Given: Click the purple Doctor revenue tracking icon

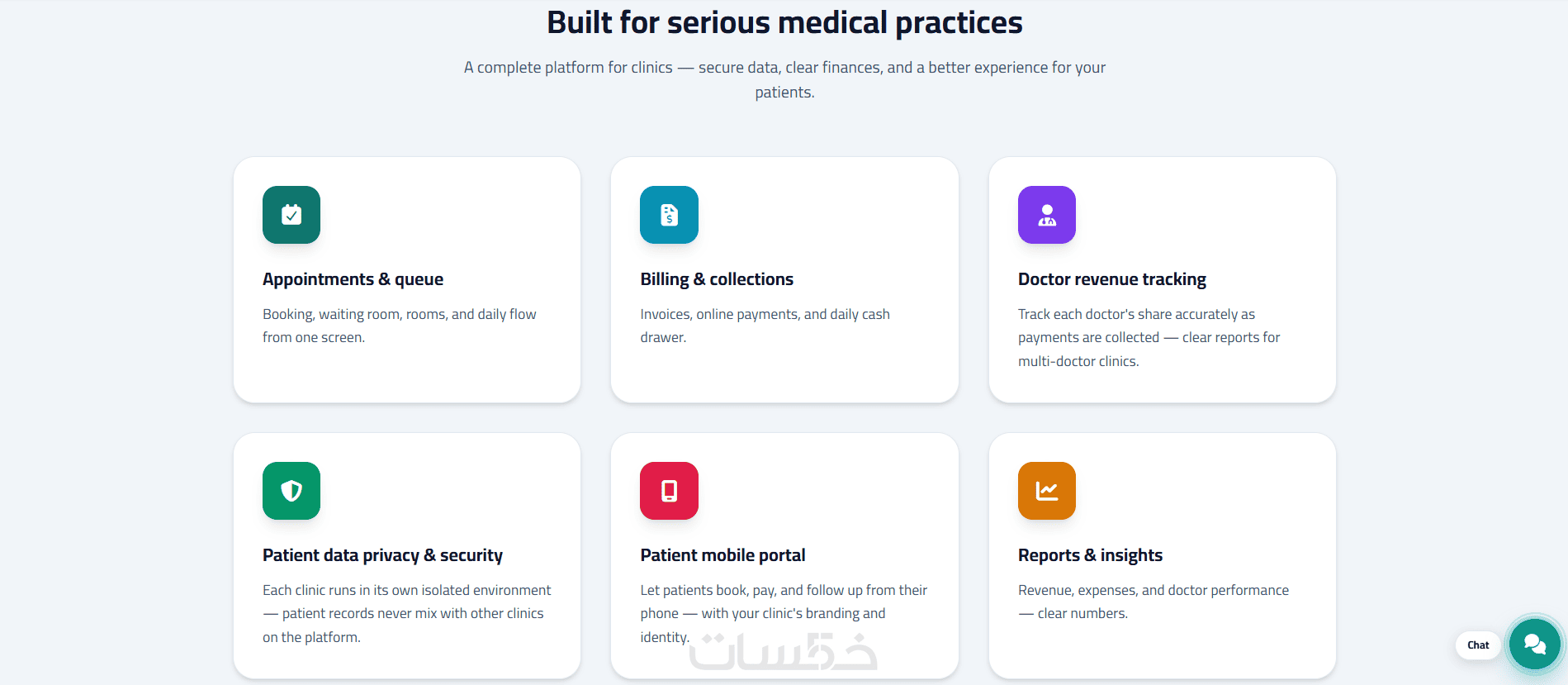Looking at the screenshot, I should pos(1047,215).
